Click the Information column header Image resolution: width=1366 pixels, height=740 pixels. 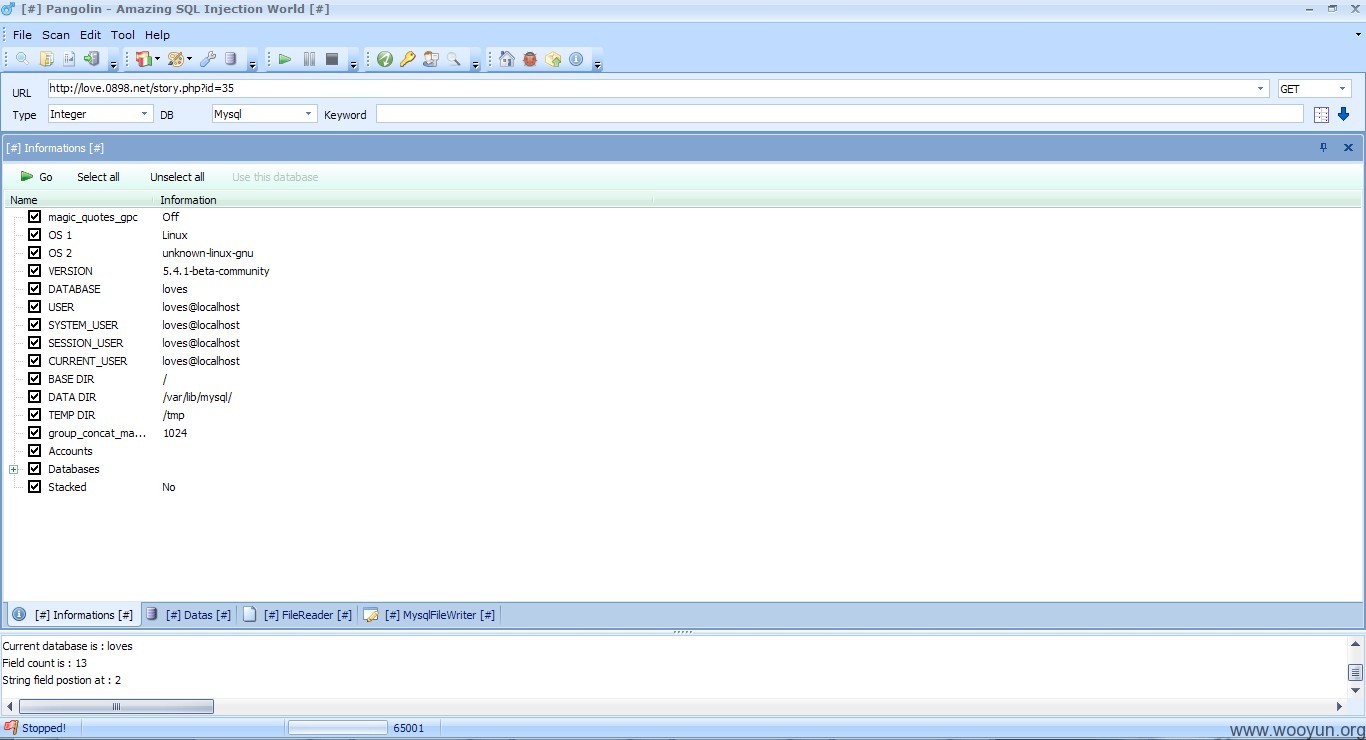pos(404,200)
